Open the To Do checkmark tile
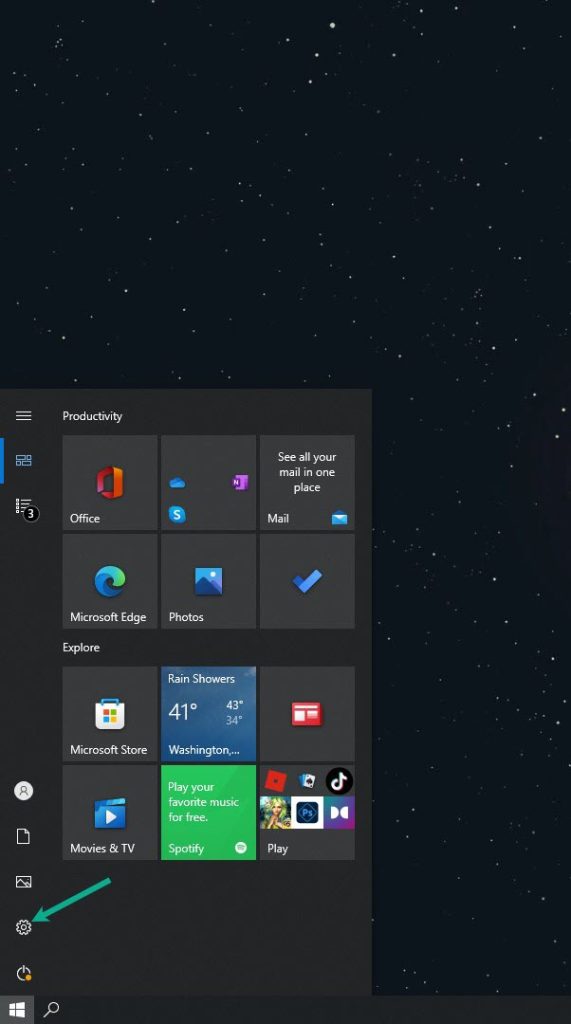 [x=307, y=581]
